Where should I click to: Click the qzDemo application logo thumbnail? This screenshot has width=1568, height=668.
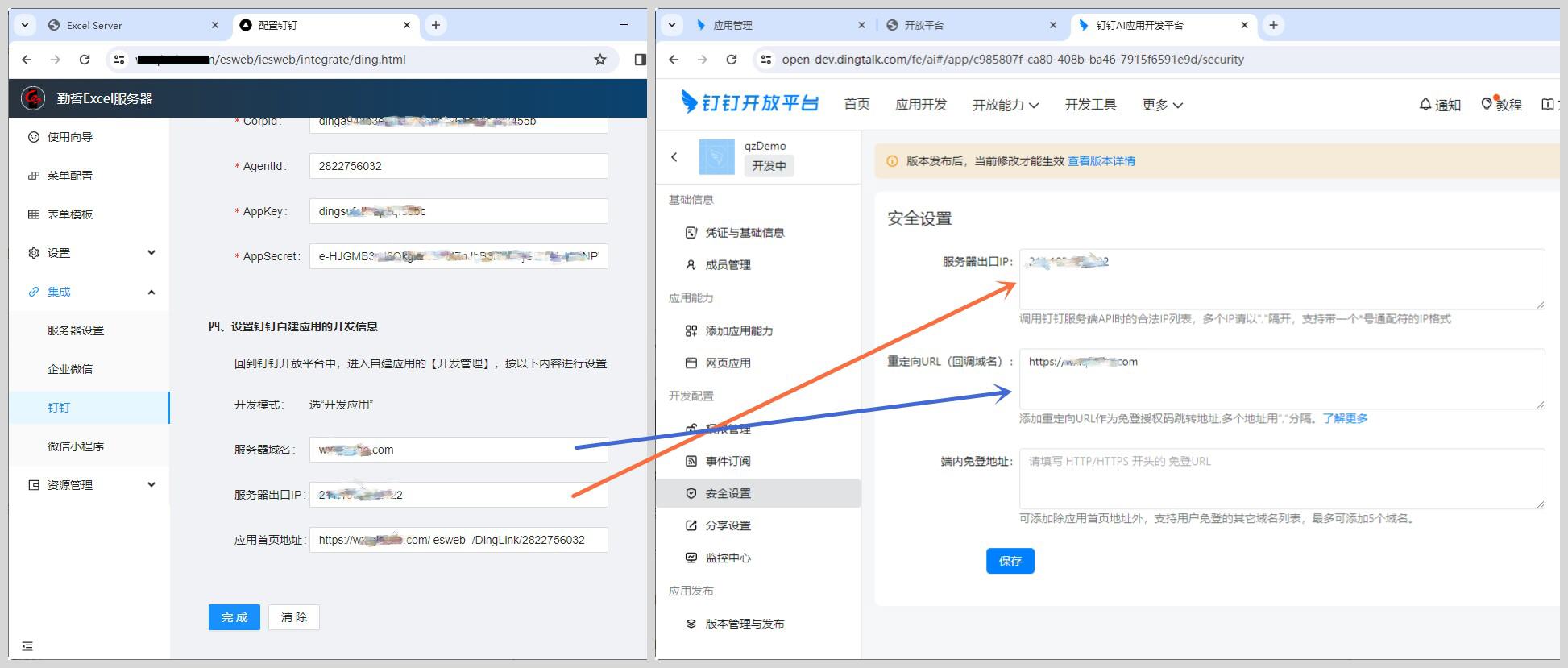(716, 157)
